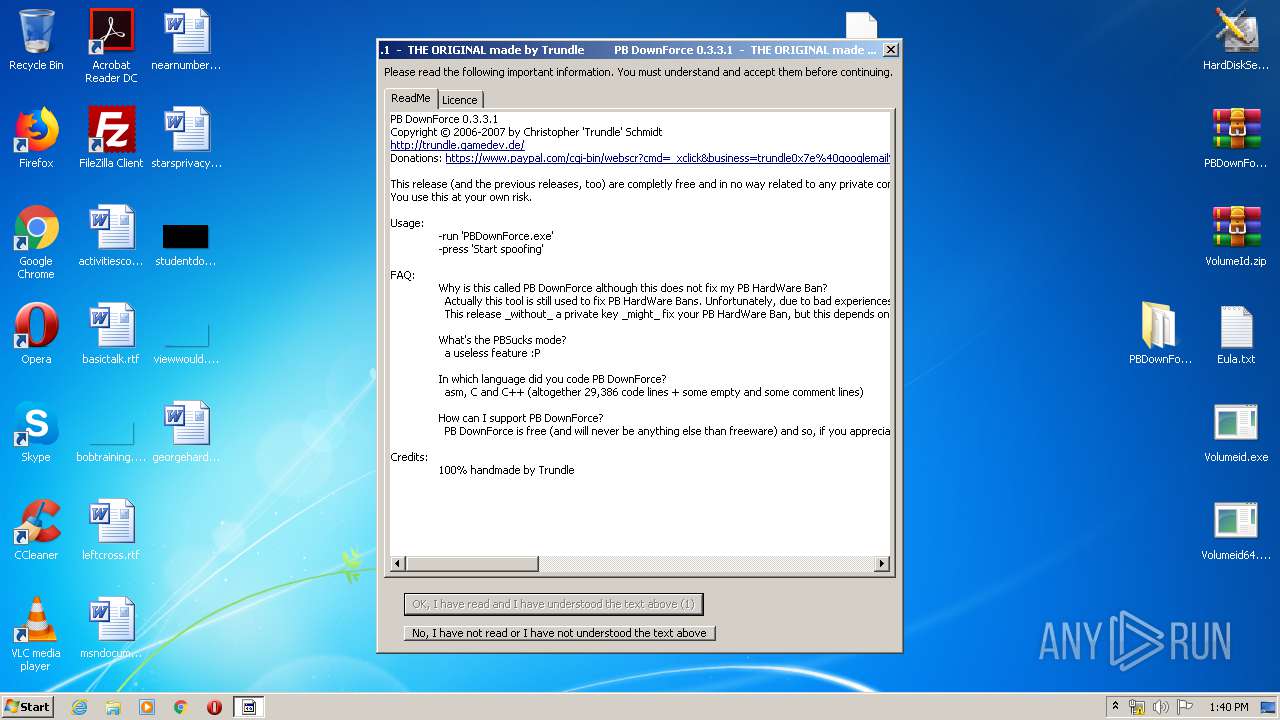Launch Skype desktop shortcut

[36, 433]
